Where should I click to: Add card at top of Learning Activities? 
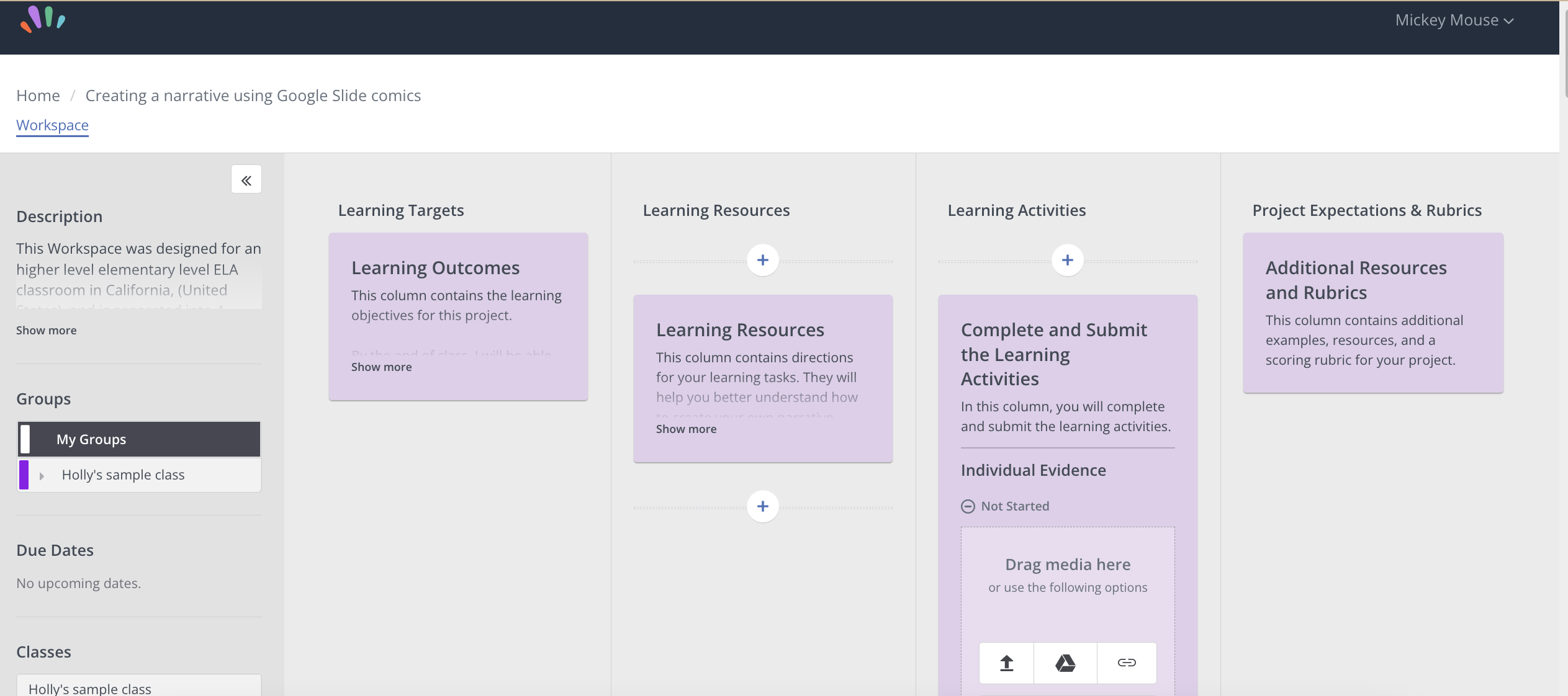click(1067, 260)
